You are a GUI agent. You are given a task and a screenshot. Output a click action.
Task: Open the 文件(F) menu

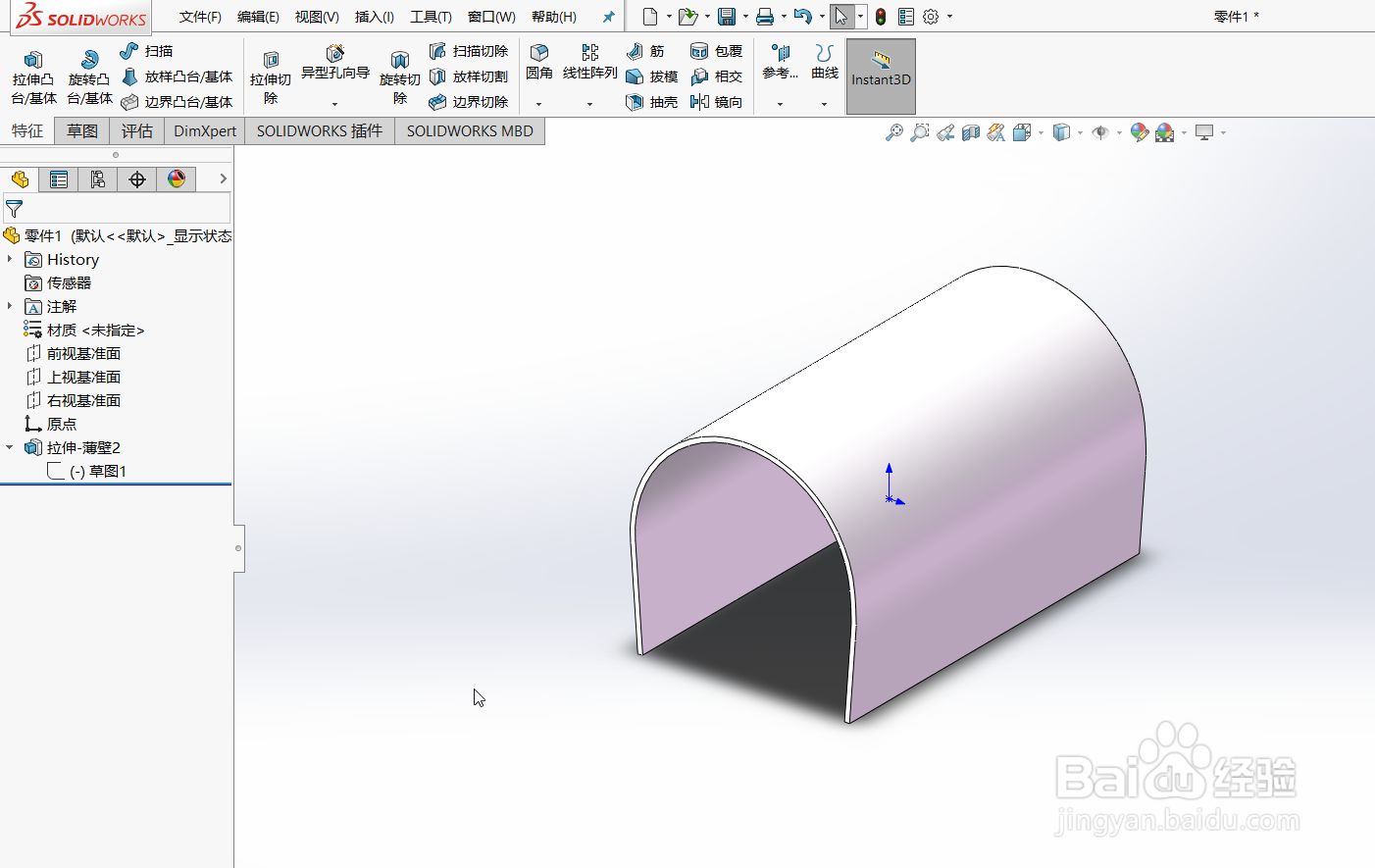point(200,17)
